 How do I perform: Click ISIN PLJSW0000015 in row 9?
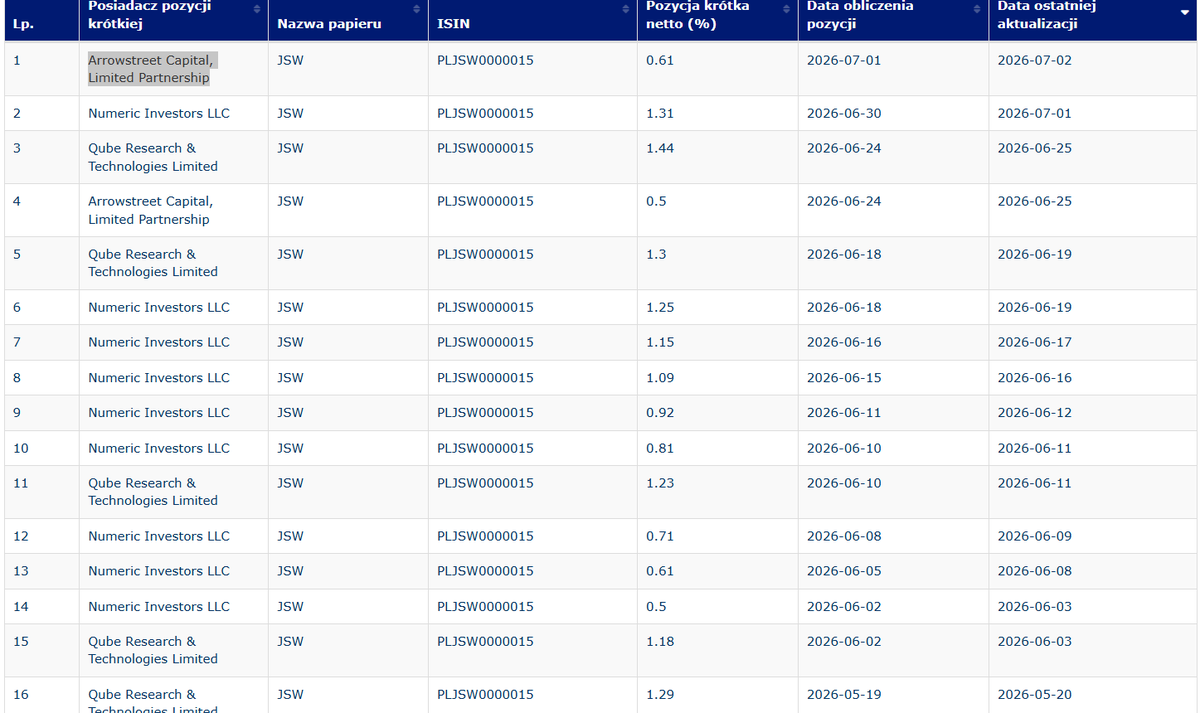(x=485, y=412)
